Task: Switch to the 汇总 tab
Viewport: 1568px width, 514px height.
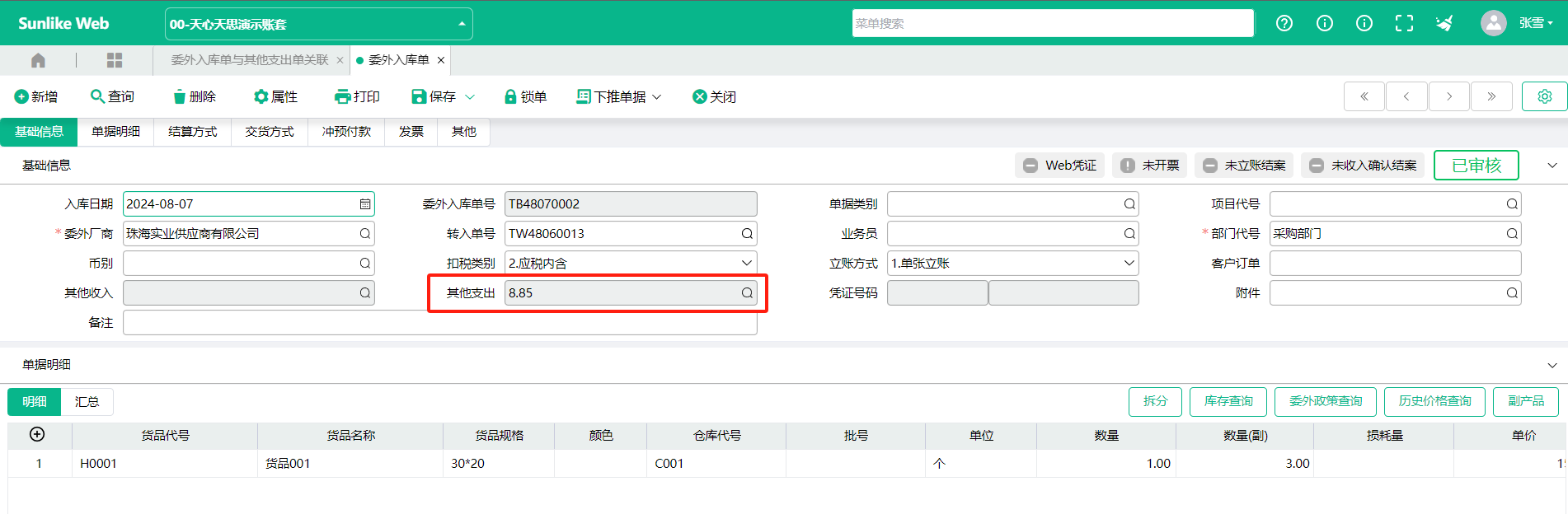Action: (x=87, y=402)
